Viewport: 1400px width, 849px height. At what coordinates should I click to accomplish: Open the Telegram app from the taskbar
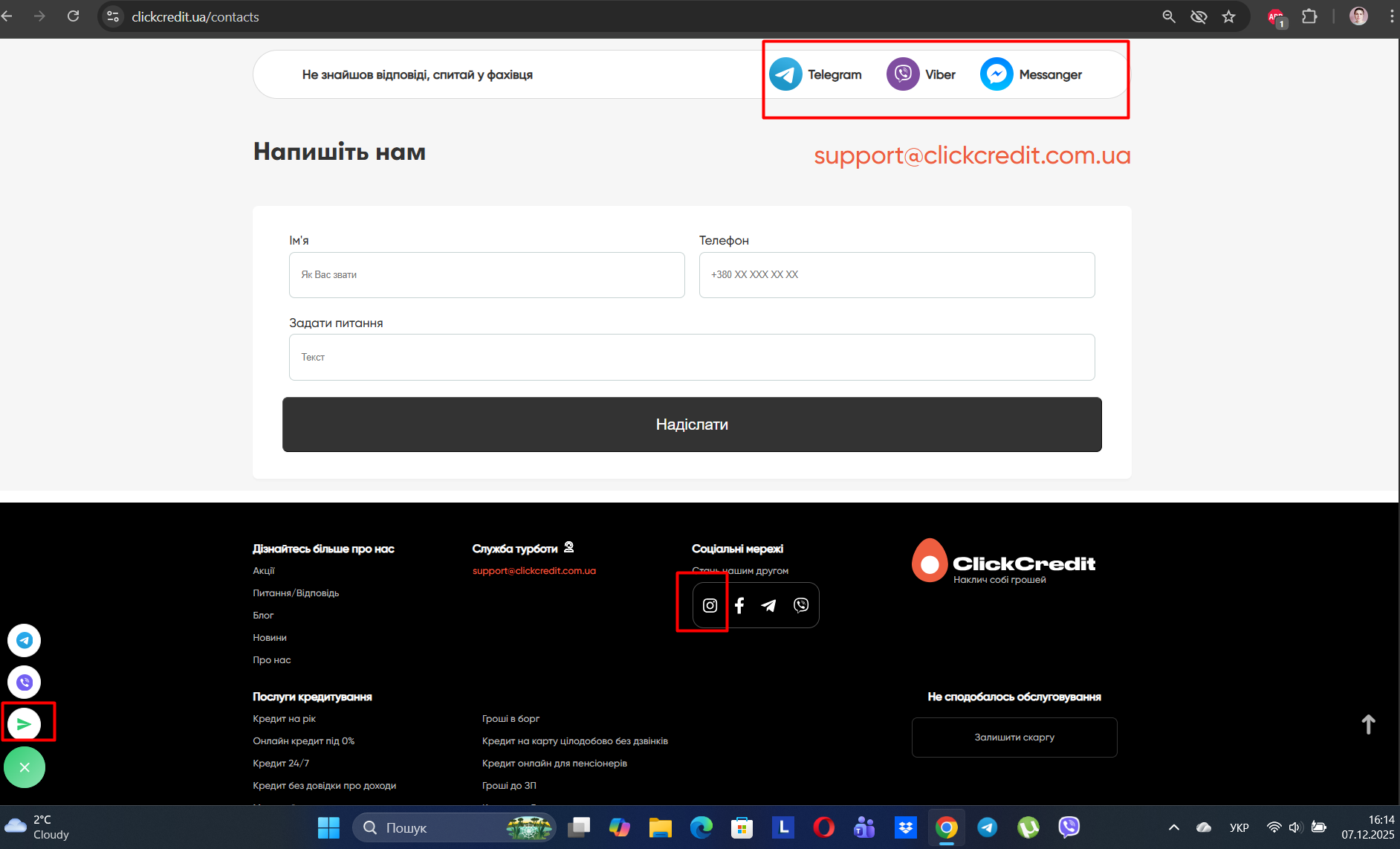[987, 827]
